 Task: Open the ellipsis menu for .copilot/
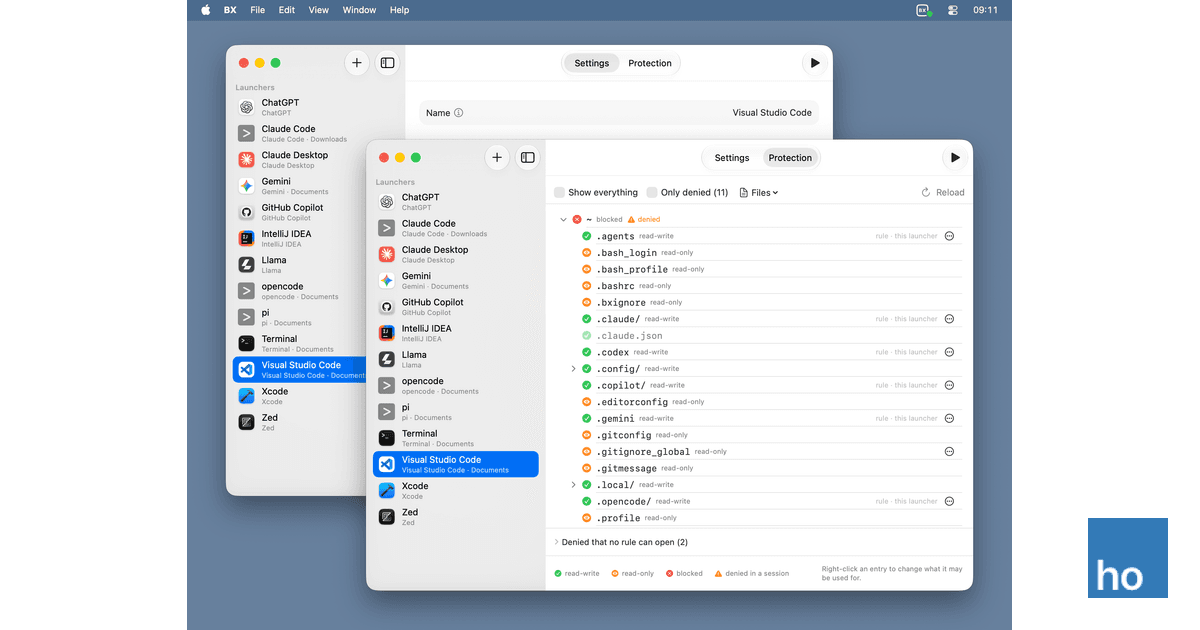pyautogui.click(x=949, y=385)
